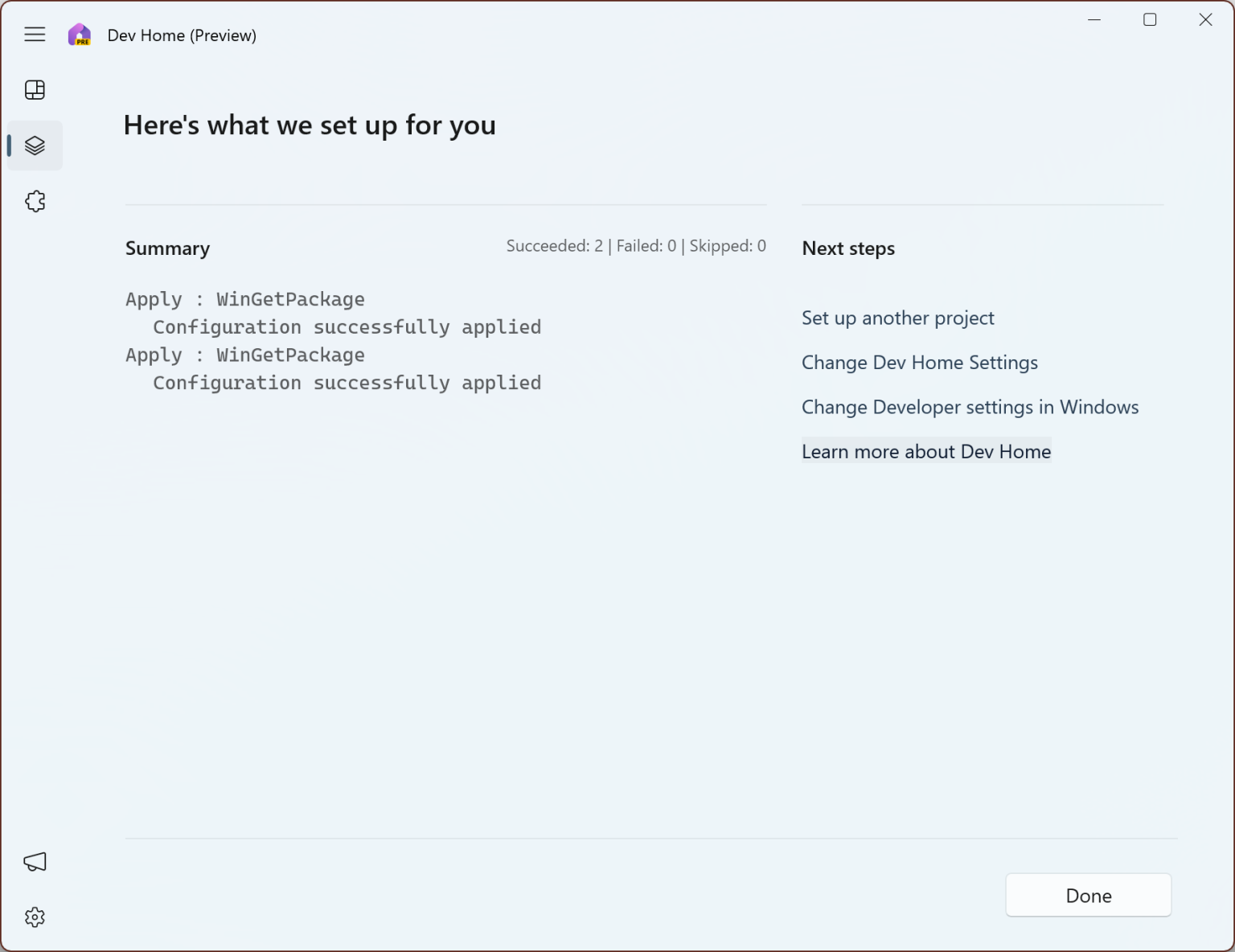Click the Succeeded and Failed status text
Image resolution: width=1235 pixels, height=952 pixels.
[x=635, y=246]
